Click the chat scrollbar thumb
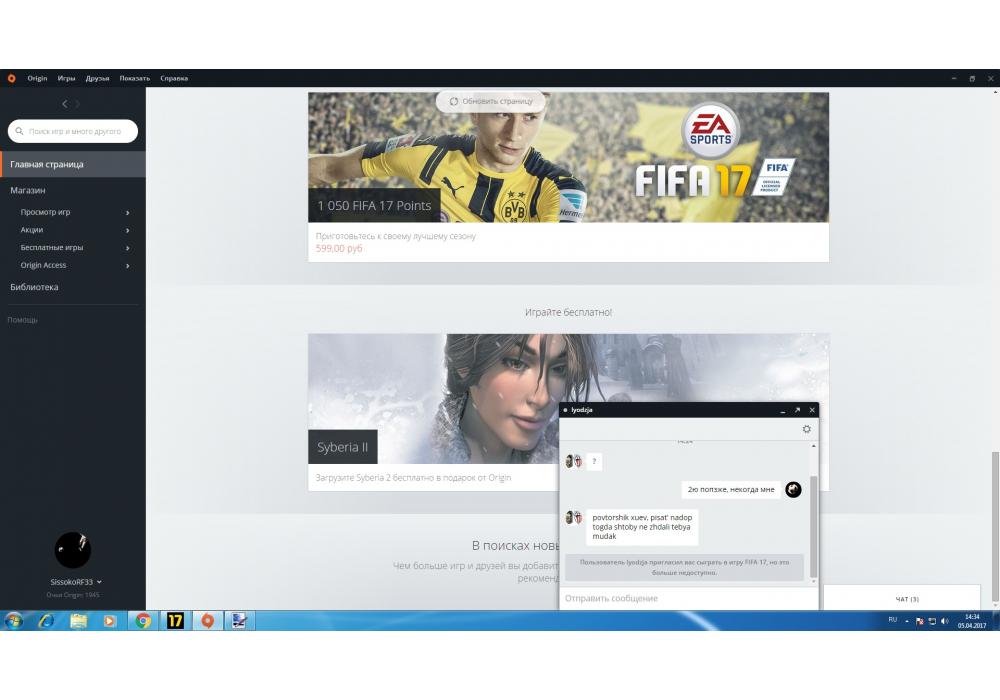This screenshot has width=1000, height=700. (x=814, y=526)
